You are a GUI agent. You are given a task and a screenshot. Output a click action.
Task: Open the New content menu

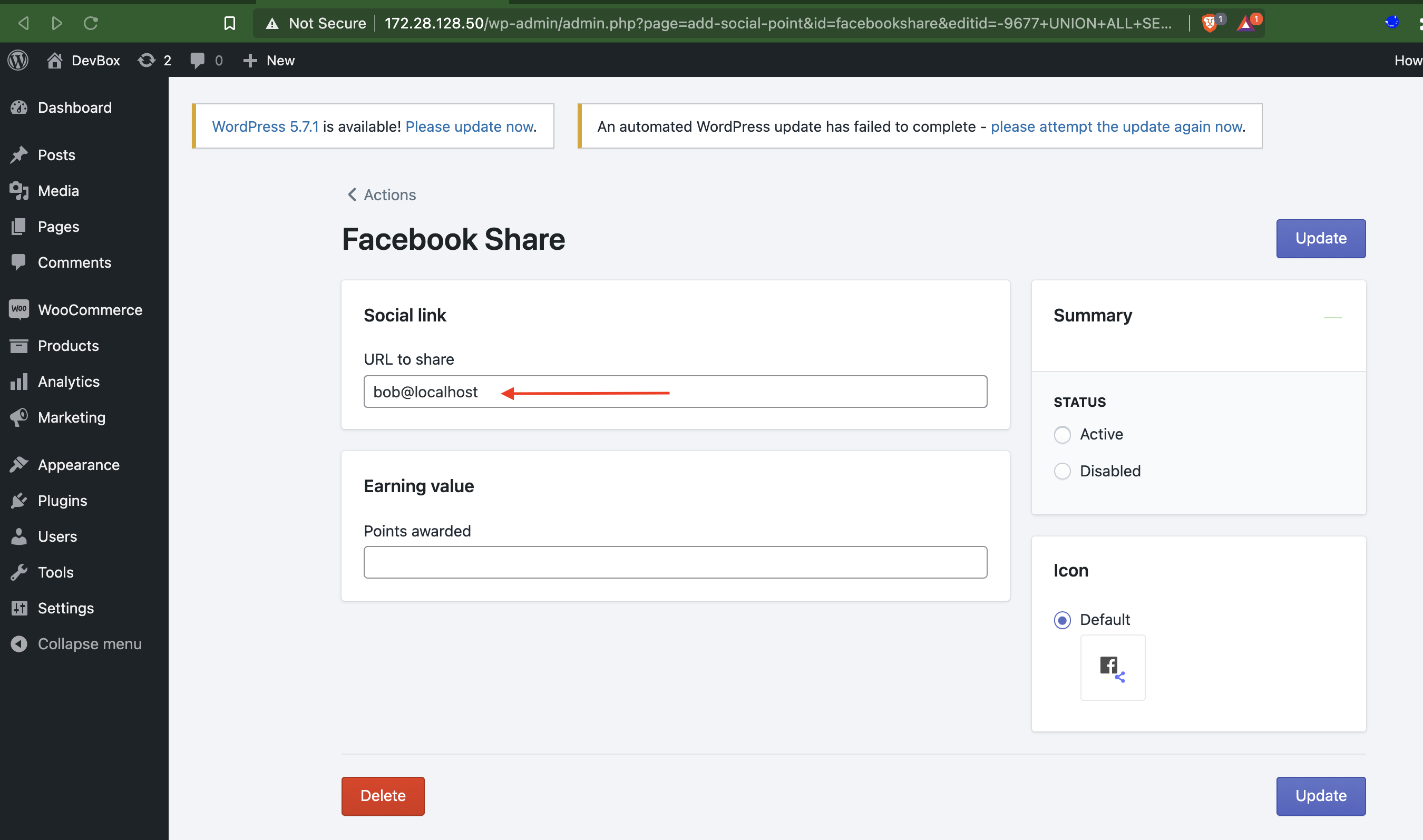tap(268, 60)
